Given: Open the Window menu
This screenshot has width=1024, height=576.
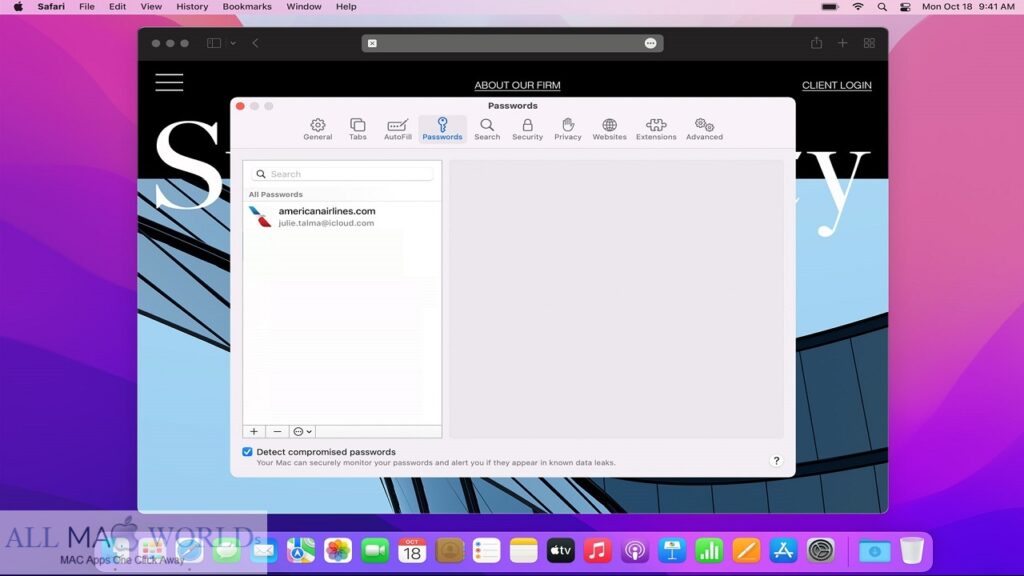Looking at the screenshot, I should click(304, 7).
